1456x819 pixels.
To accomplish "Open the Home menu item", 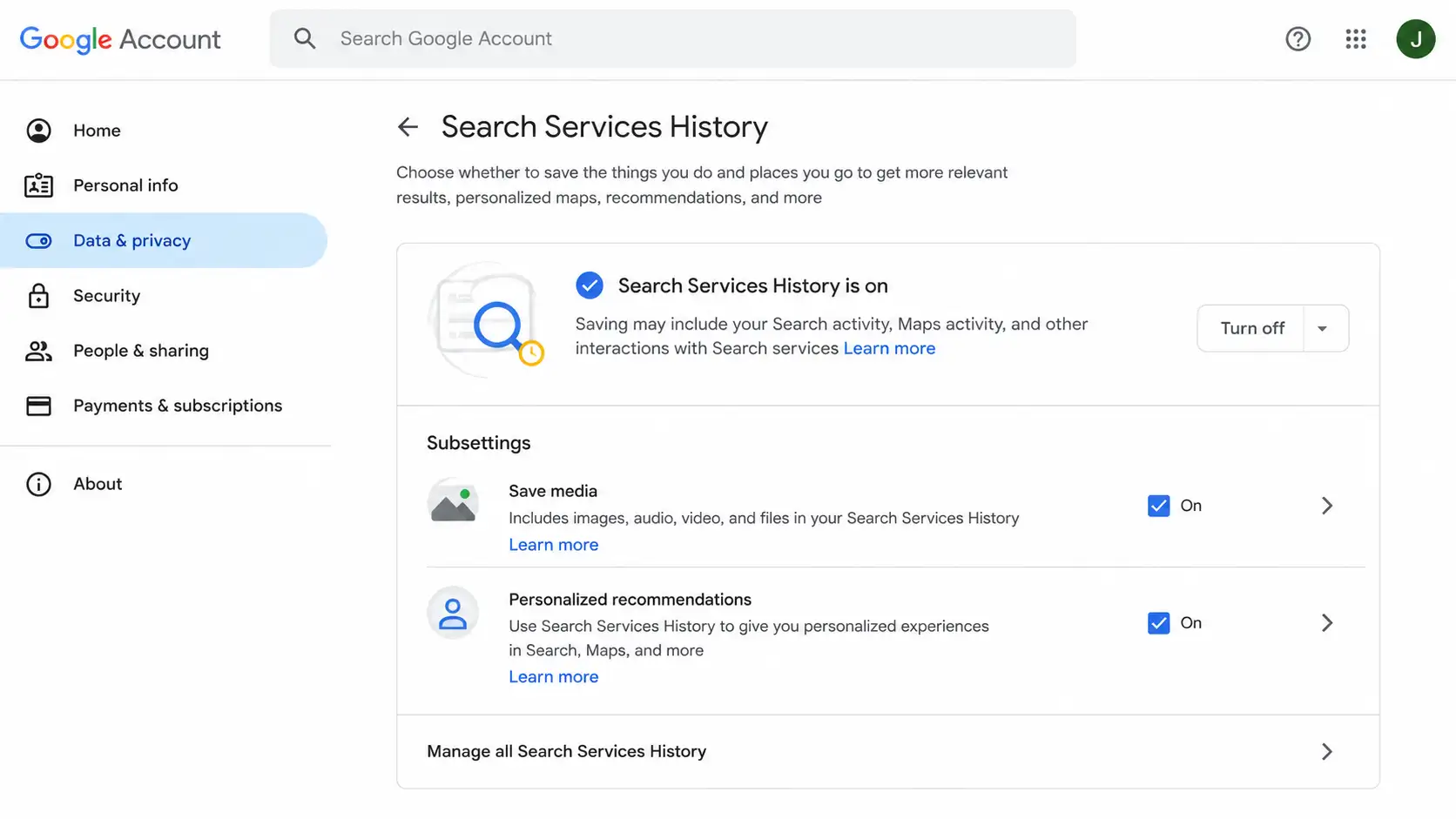I will (164, 131).
